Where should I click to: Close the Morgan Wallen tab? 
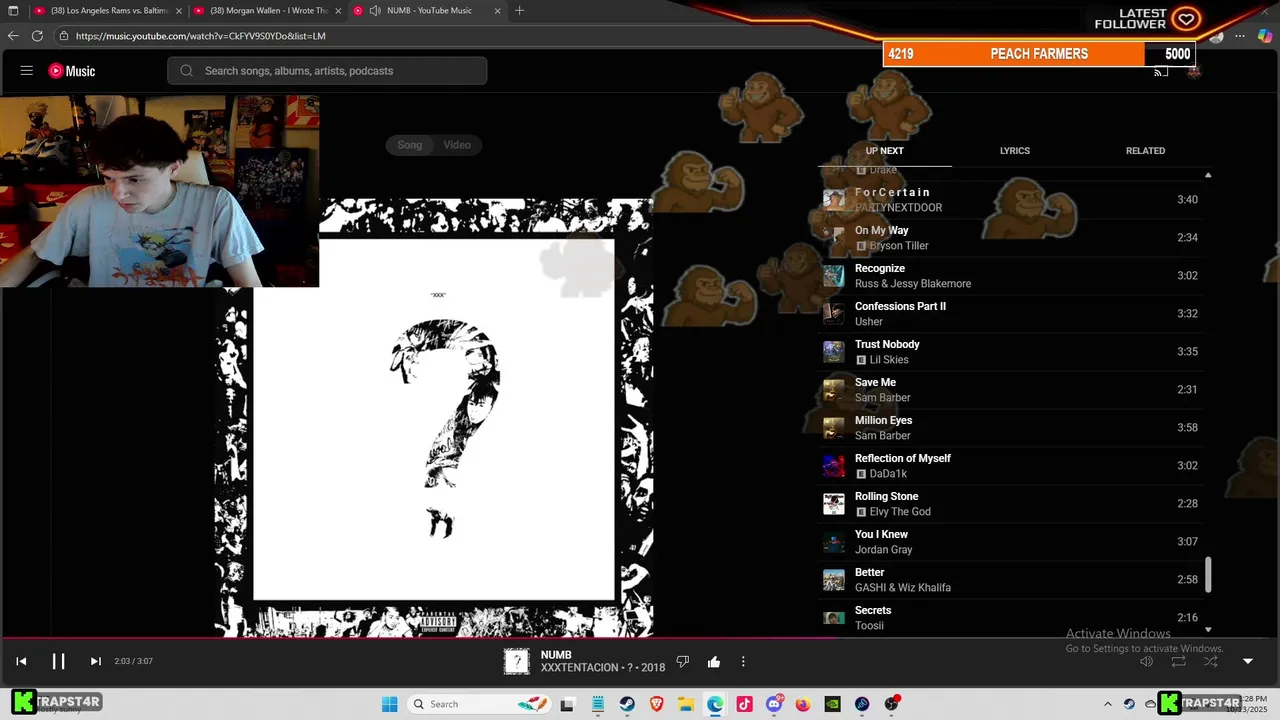(x=338, y=11)
